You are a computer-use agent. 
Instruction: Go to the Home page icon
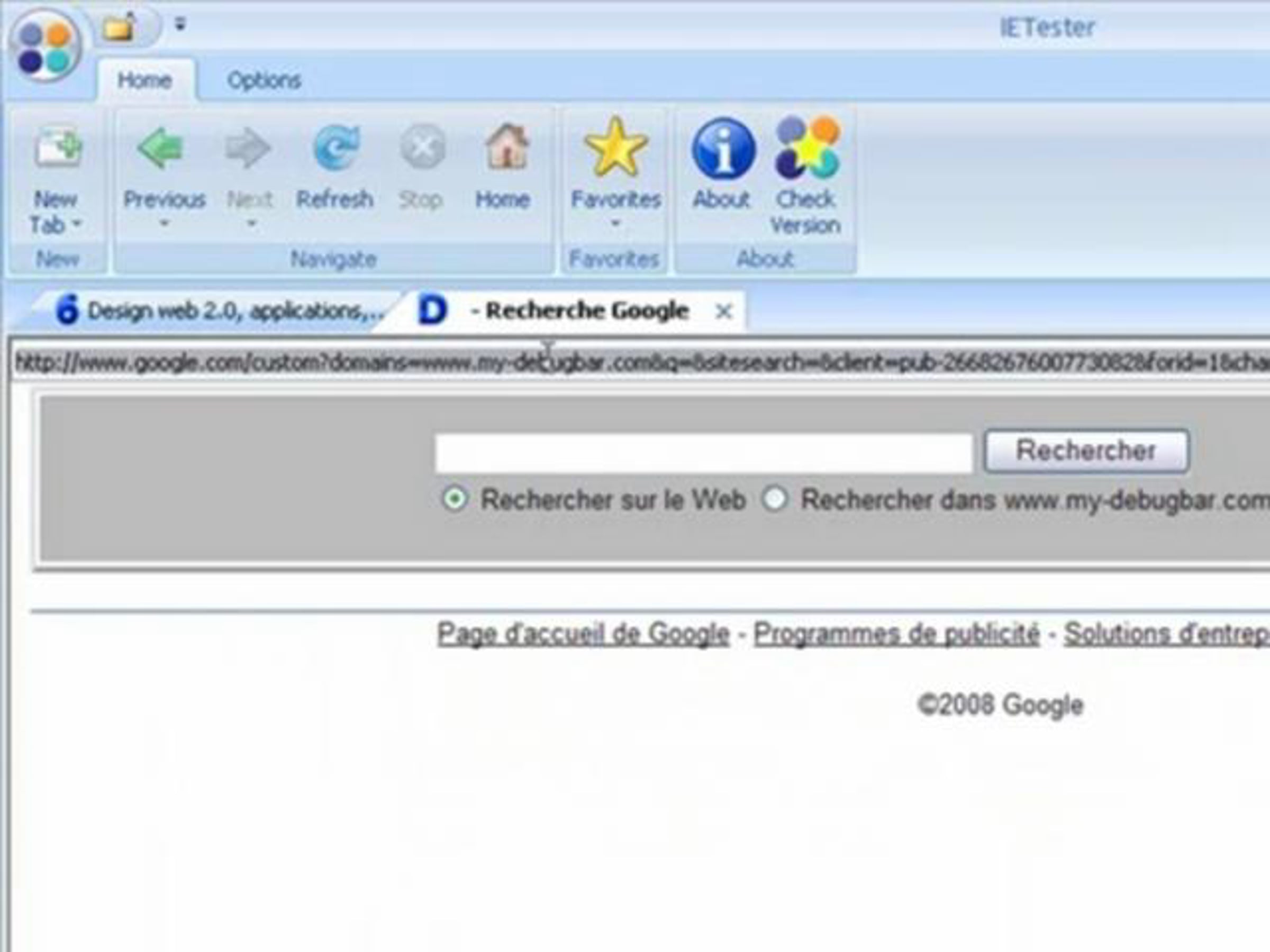click(506, 147)
